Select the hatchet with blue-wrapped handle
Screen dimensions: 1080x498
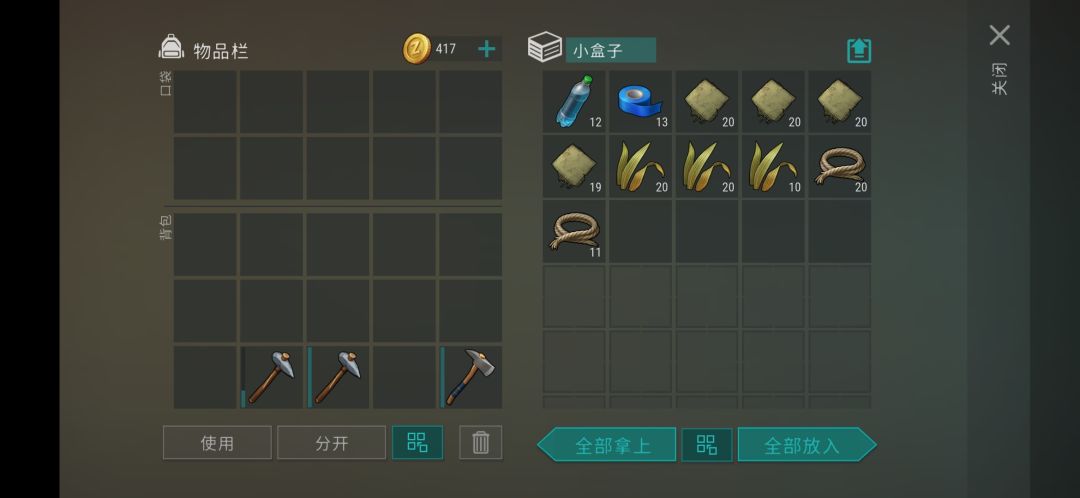[x=471, y=377]
